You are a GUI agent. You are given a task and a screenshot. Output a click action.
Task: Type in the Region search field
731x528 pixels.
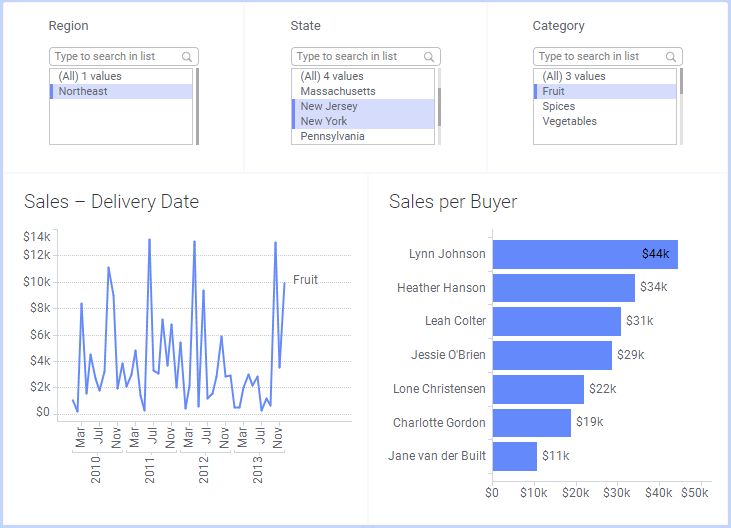(115, 57)
